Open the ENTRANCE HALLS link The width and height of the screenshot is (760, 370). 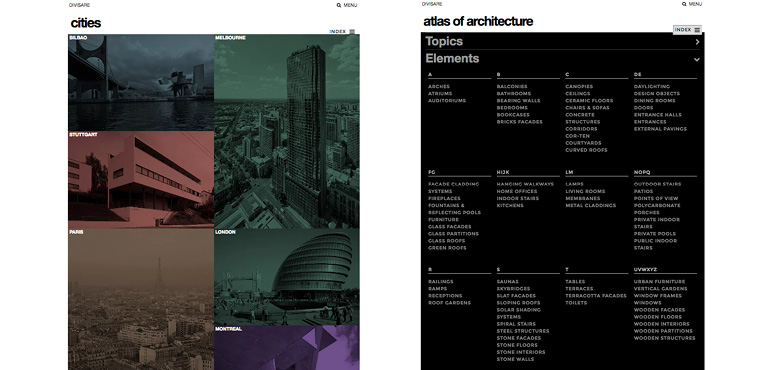[658, 115]
